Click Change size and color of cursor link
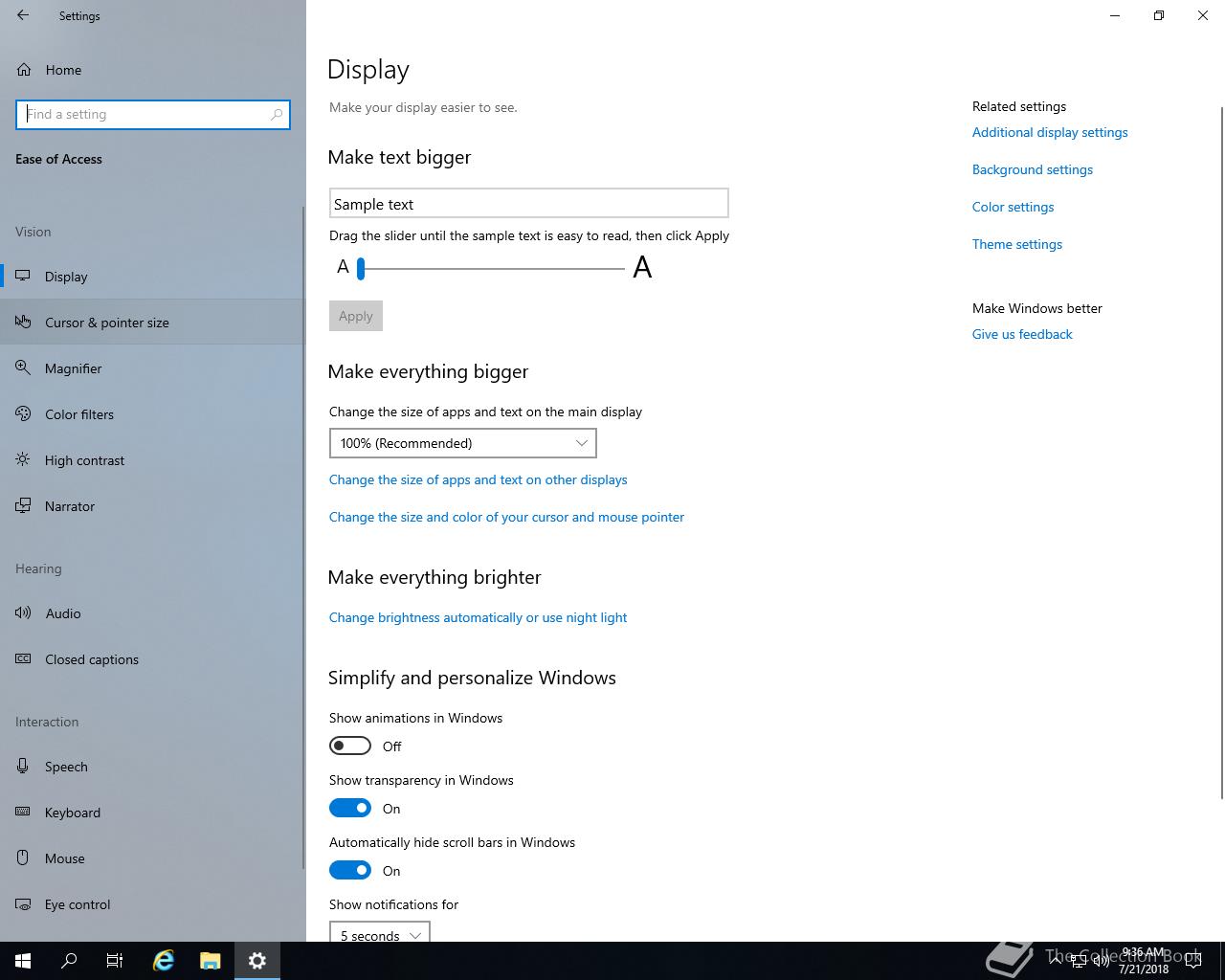The image size is (1225, 980). [x=506, y=517]
